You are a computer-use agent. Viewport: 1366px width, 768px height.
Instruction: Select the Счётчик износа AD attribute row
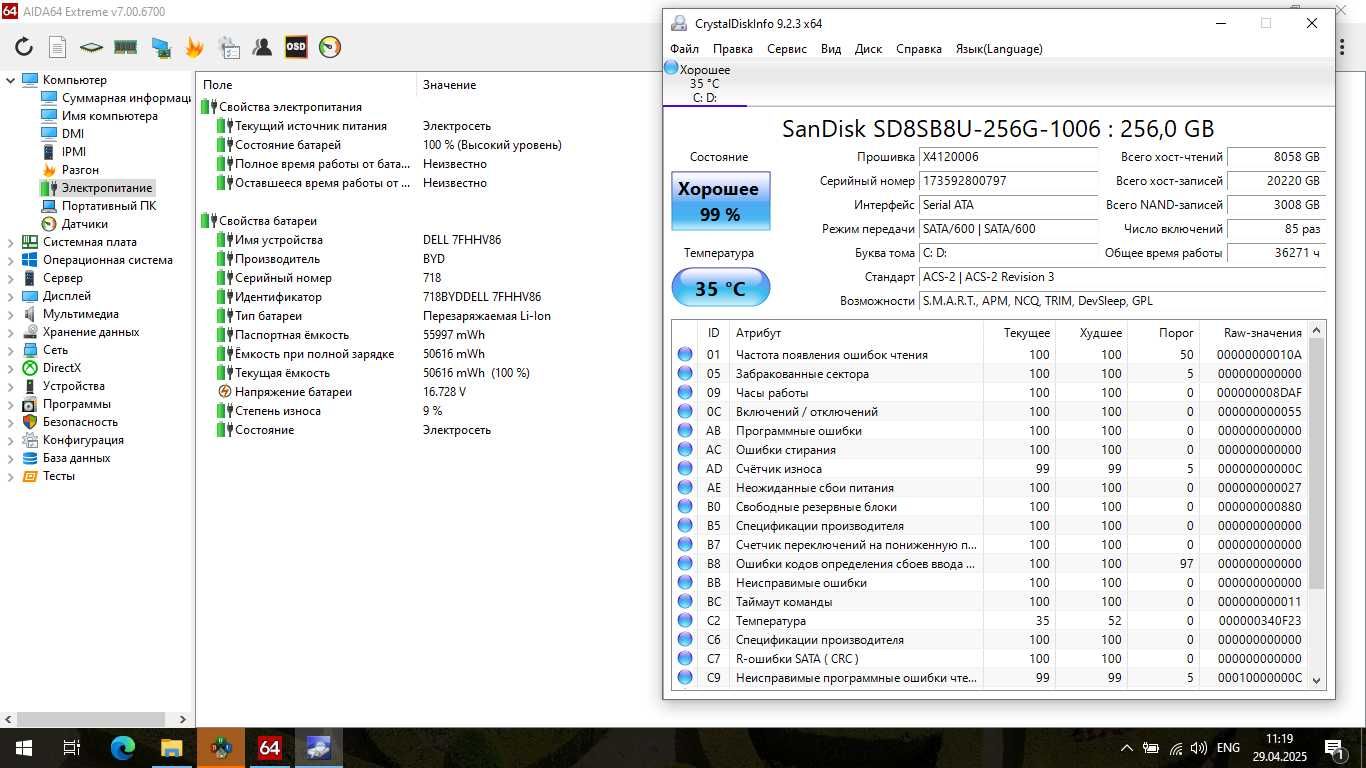(x=990, y=469)
